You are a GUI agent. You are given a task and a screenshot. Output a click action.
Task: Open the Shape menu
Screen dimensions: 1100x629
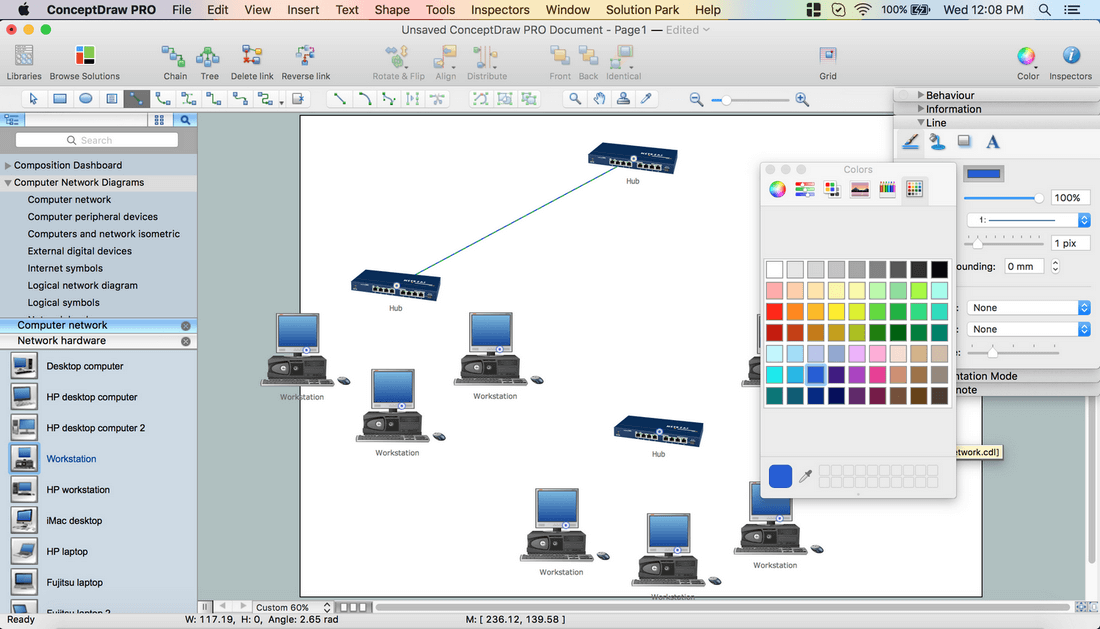point(392,10)
